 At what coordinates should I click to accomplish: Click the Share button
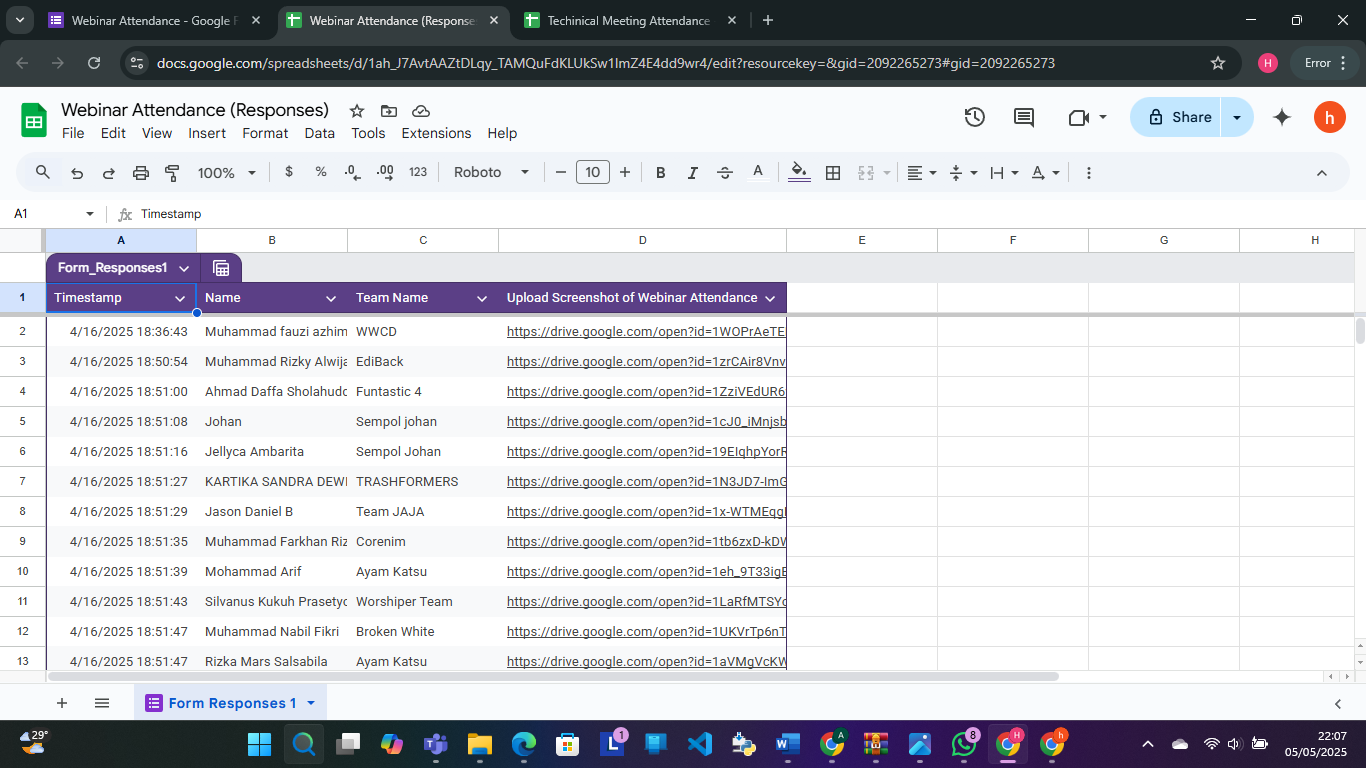coord(1176,117)
